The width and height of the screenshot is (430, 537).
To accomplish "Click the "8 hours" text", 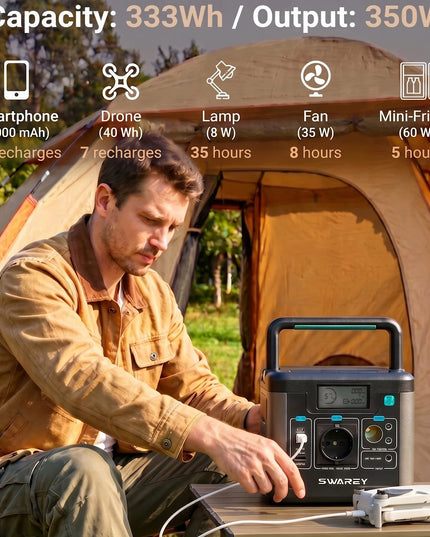I will click(x=316, y=153).
